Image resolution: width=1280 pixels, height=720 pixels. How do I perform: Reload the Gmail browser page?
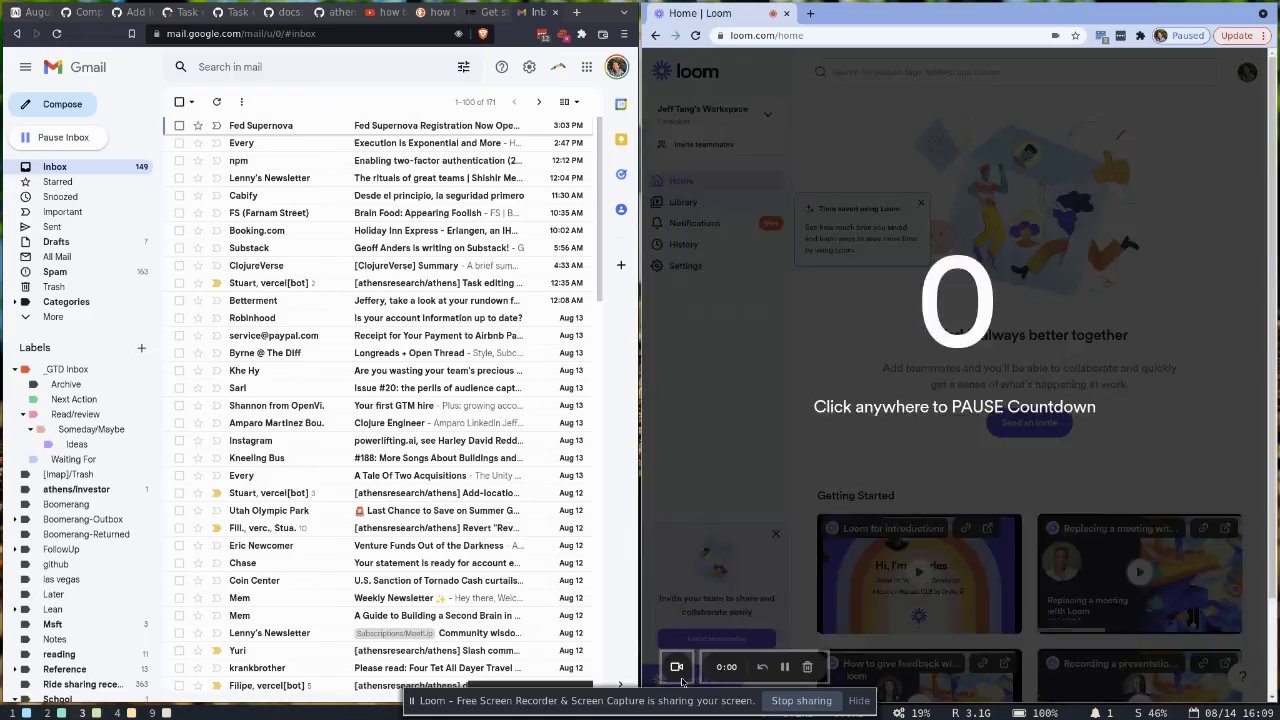point(57,34)
